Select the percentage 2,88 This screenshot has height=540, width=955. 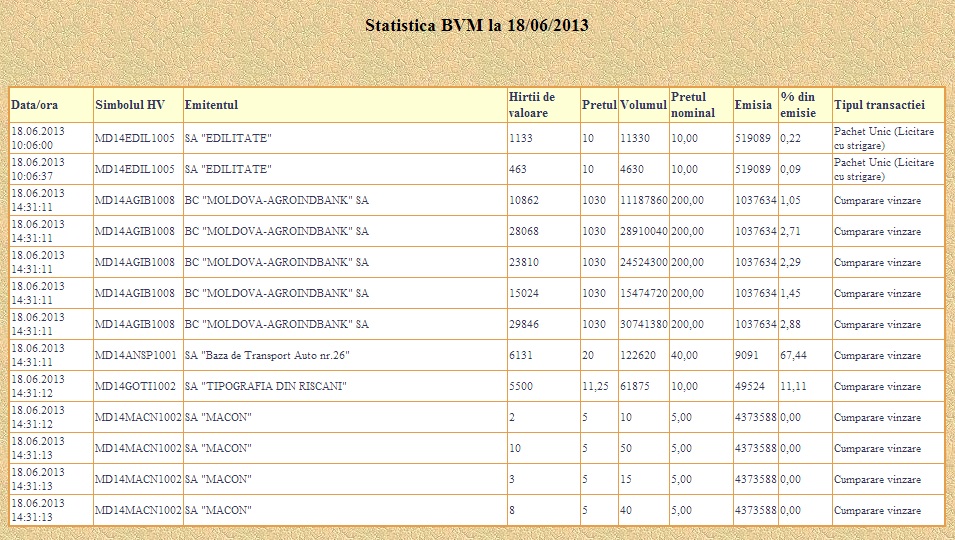pyautogui.click(x=791, y=324)
